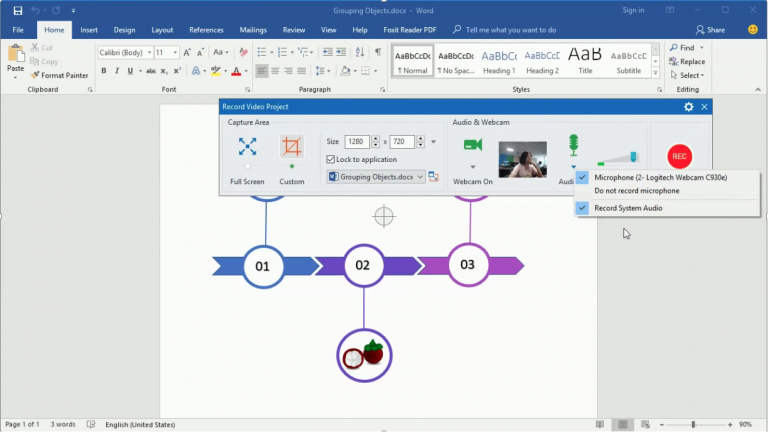The width and height of the screenshot is (768, 432).
Task: Align text left
Action: (x=262, y=71)
